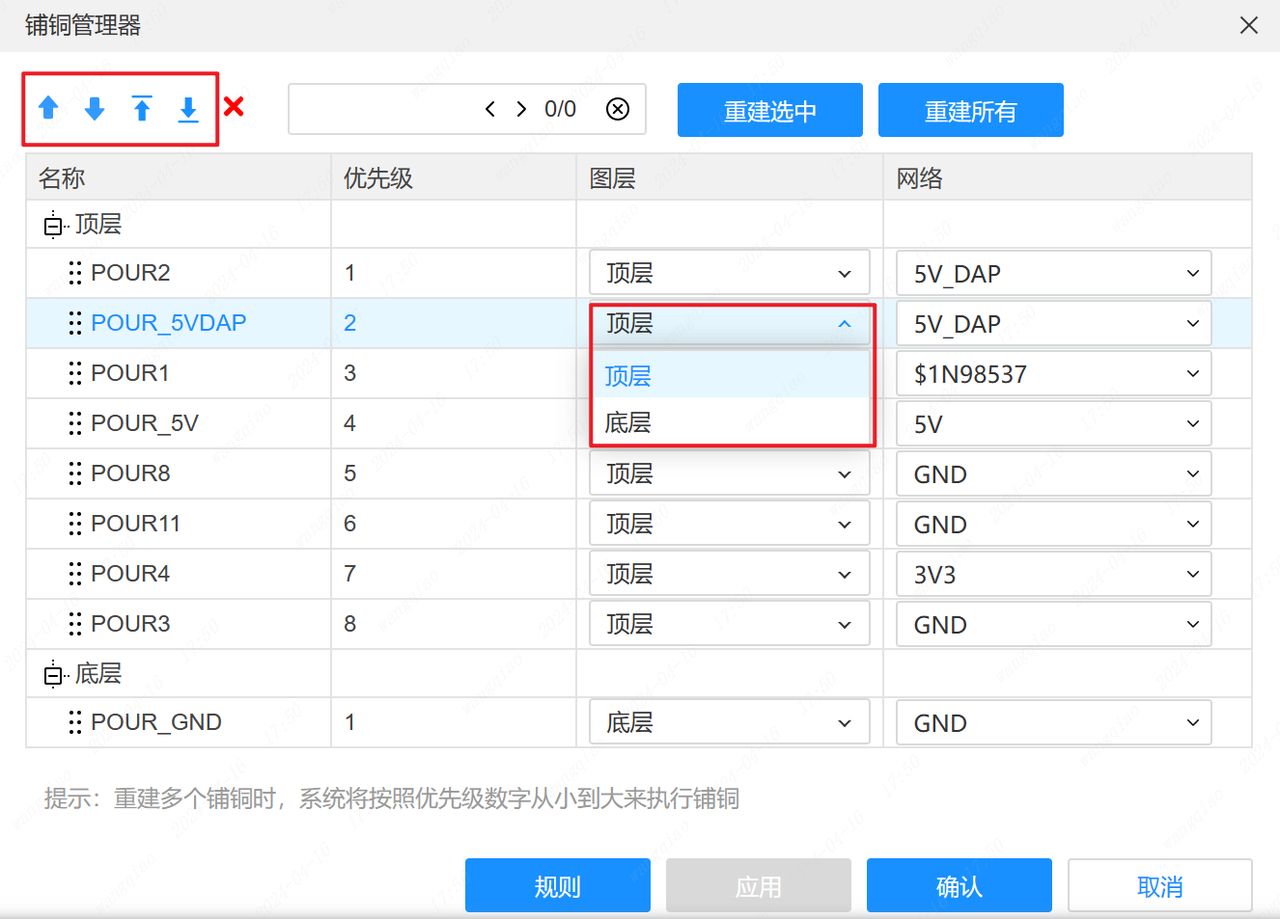Open layer dropdown for POUR2
The height and width of the screenshot is (919, 1280).
(729, 273)
